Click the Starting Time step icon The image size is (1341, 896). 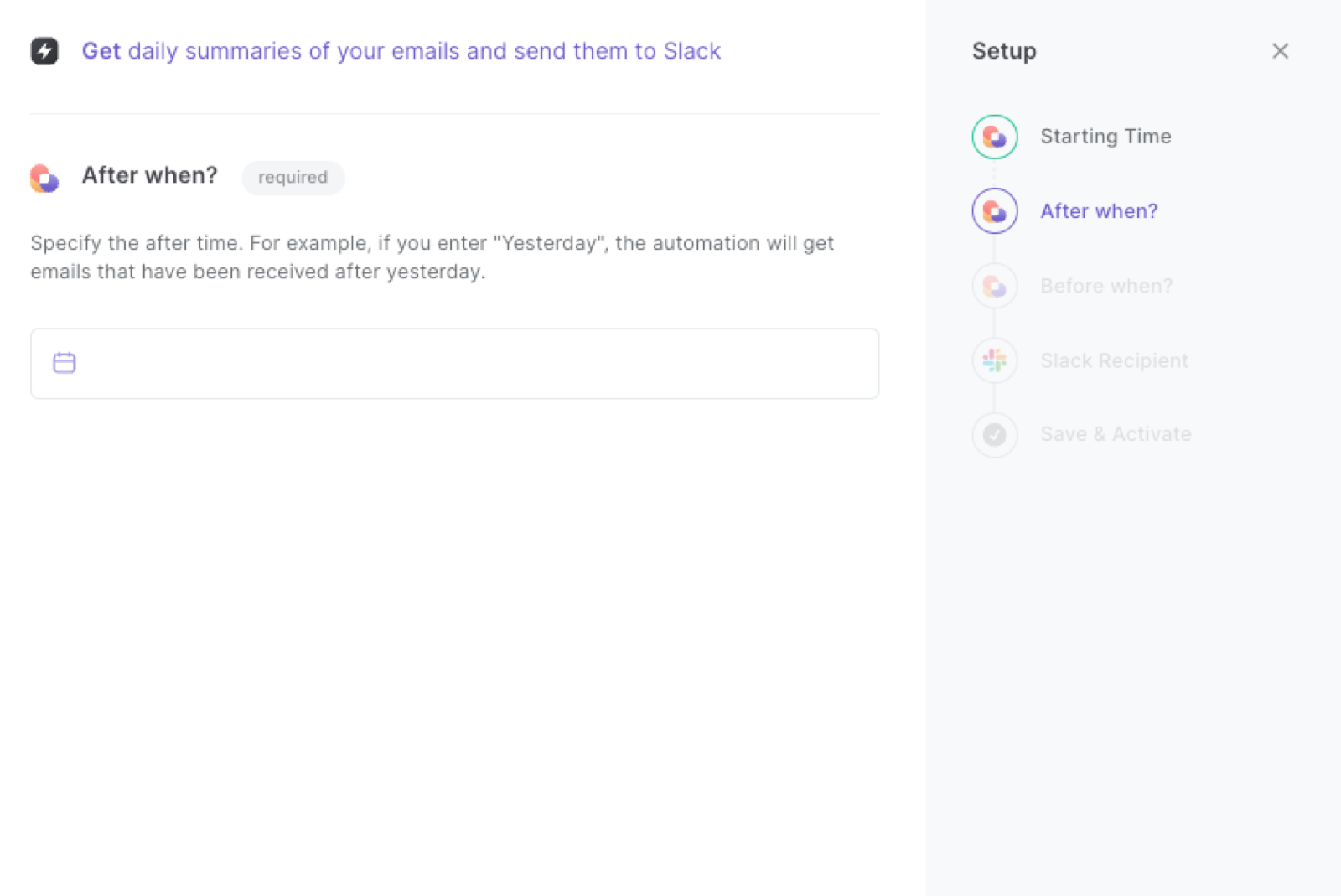[x=995, y=137]
